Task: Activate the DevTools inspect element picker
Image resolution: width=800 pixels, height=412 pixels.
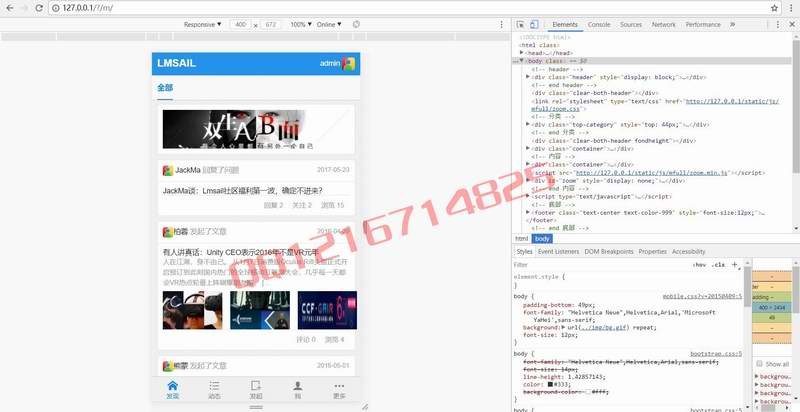Action: pyautogui.click(x=520, y=24)
